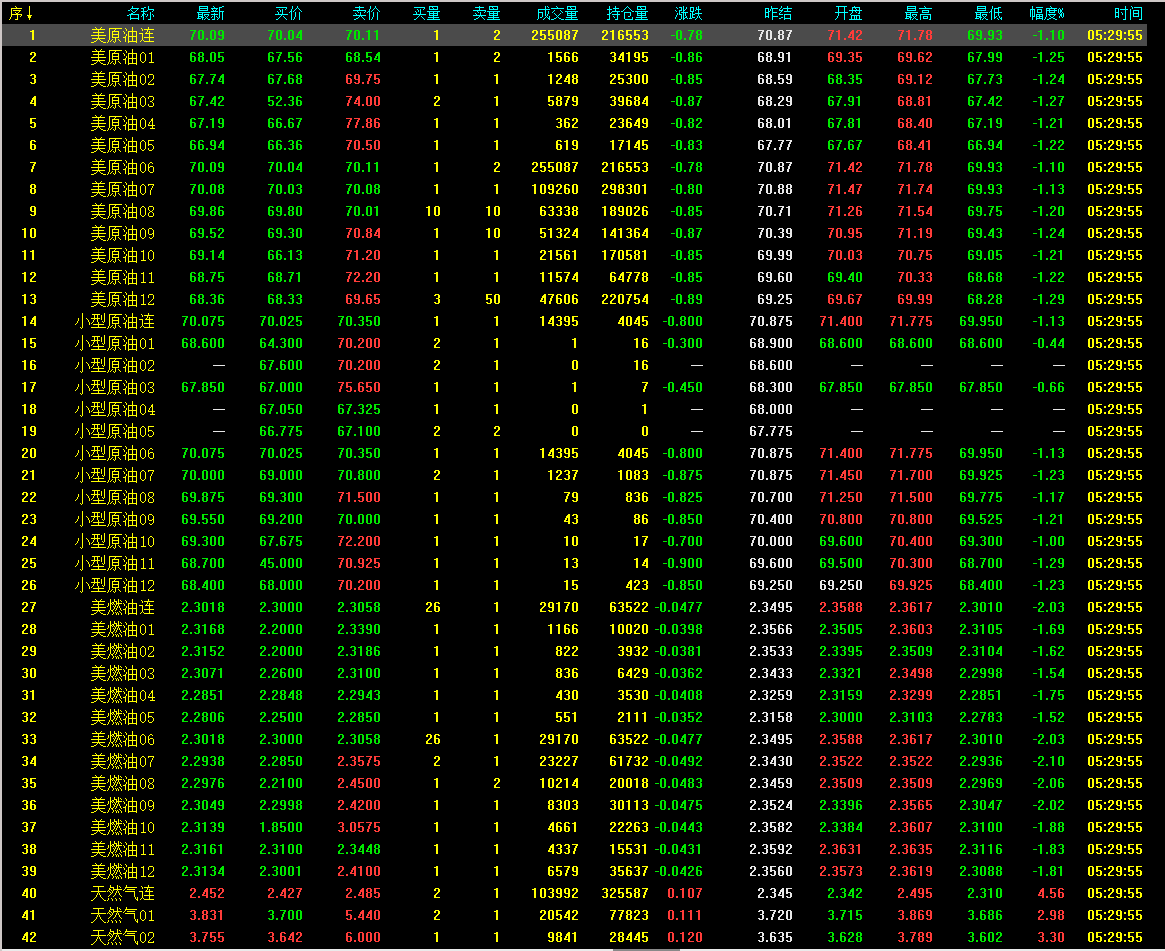Screen dimensions: 1165x951
Task: Select the 天然气连 contract name
Action: tap(122, 893)
